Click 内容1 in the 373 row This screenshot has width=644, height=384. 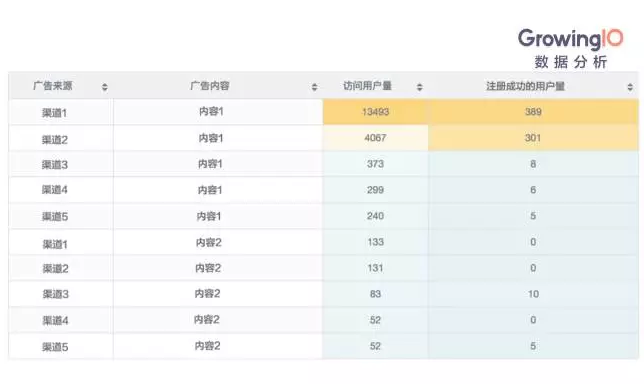[x=210, y=164]
